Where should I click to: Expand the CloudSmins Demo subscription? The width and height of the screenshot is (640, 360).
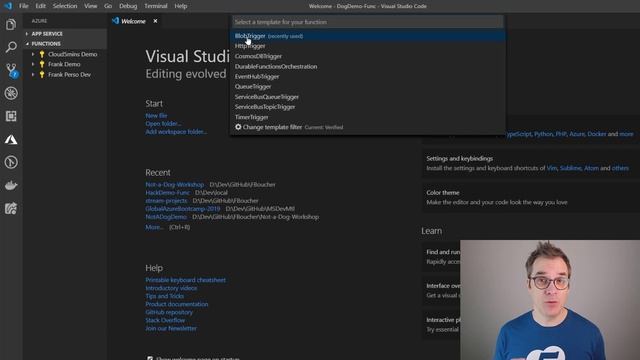(33, 54)
